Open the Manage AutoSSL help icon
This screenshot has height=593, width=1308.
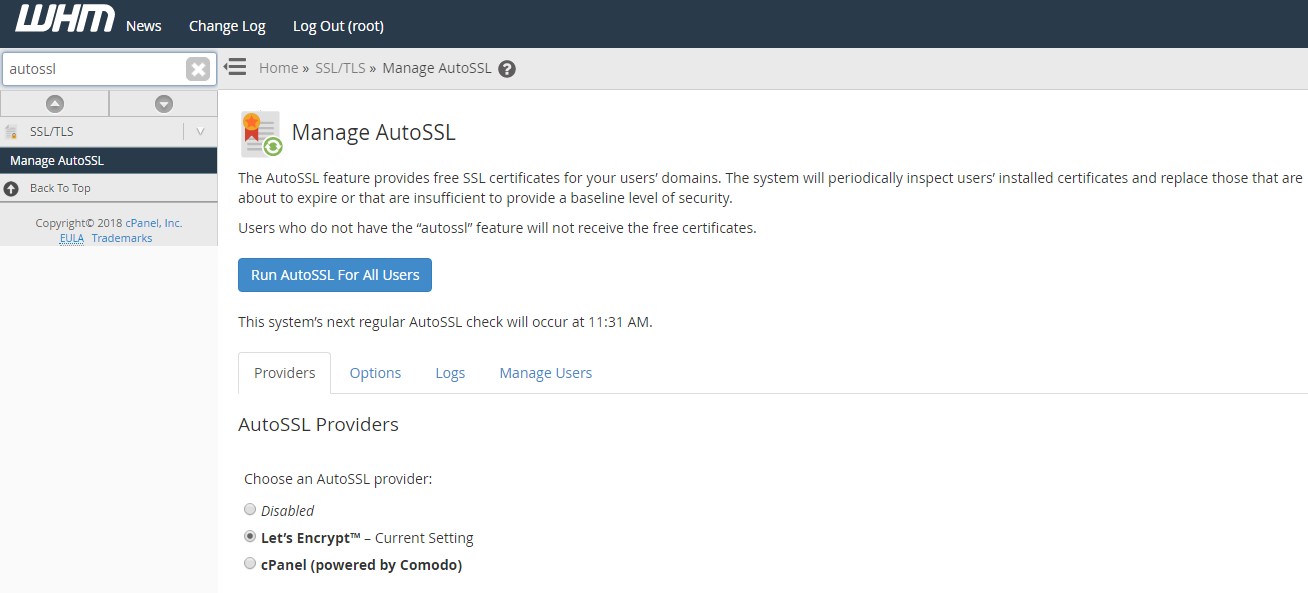click(507, 69)
